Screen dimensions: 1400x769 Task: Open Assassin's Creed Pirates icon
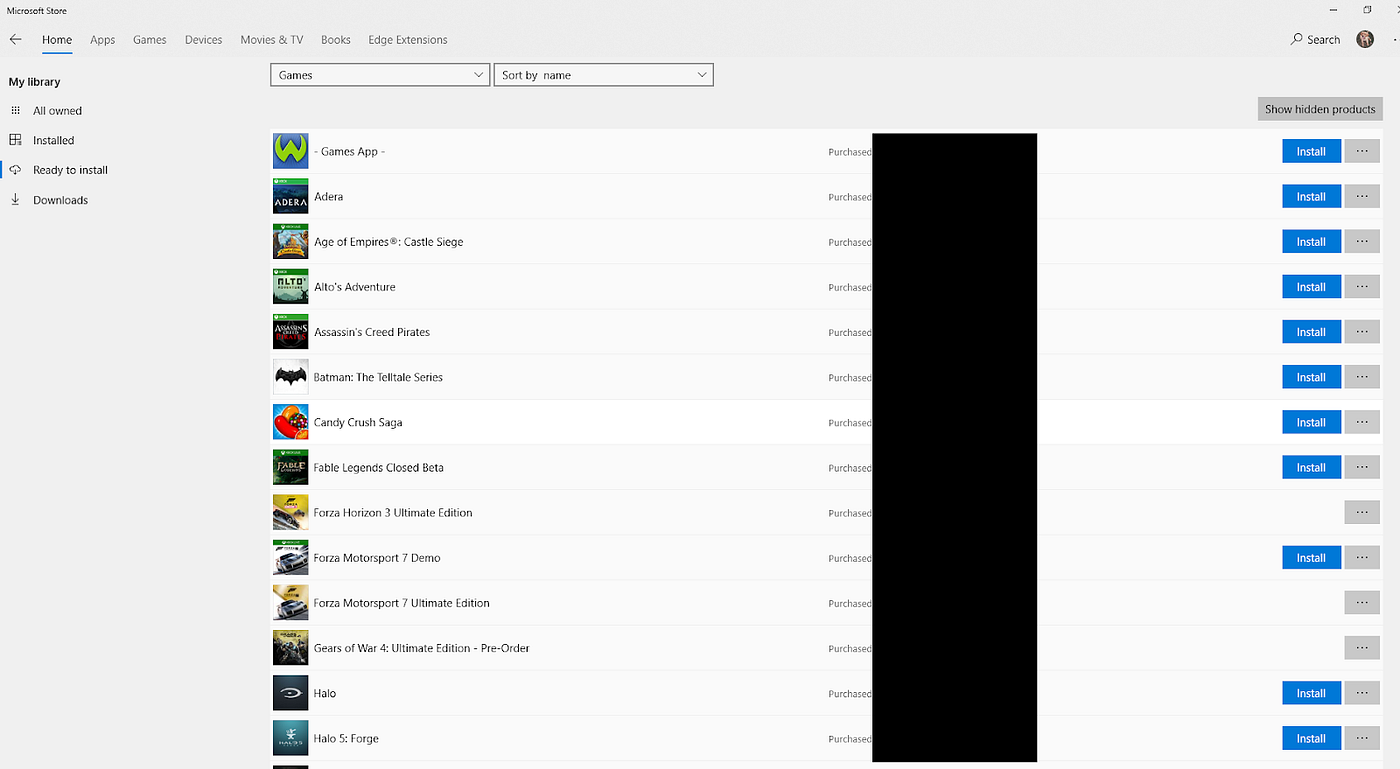(291, 332)
